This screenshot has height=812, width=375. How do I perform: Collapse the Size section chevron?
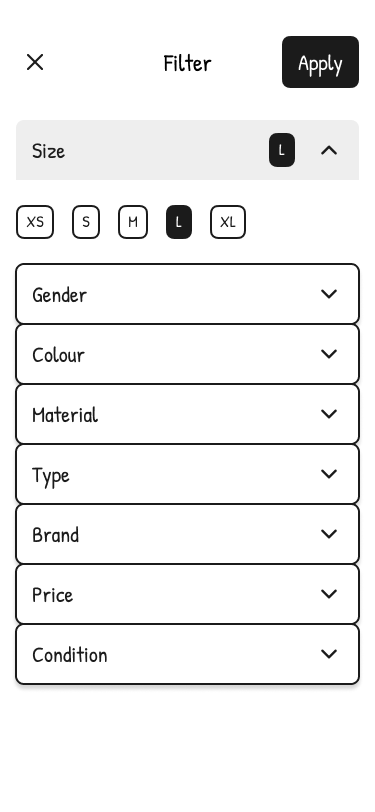point(329,150)
